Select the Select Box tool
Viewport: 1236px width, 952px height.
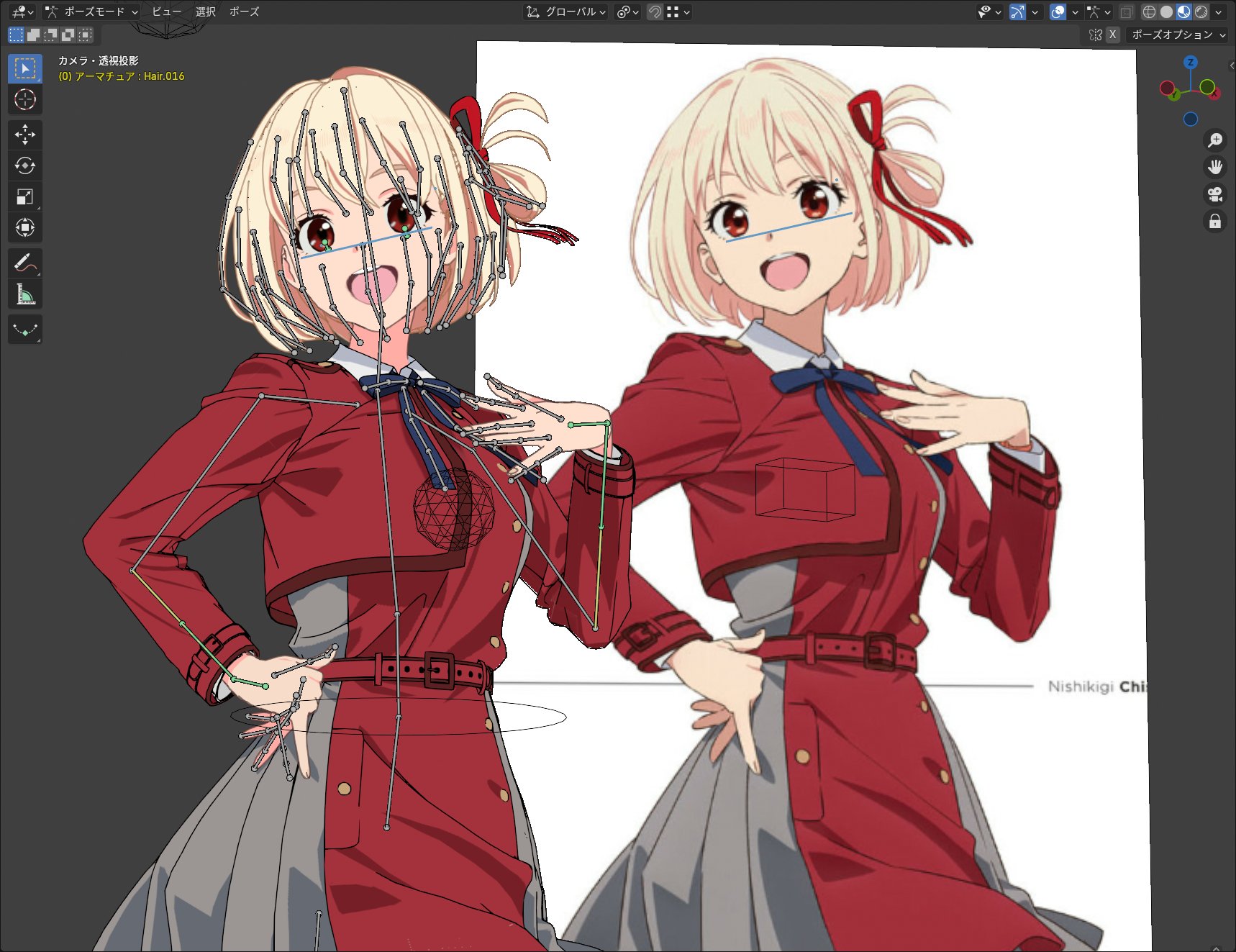pyautogui.click(x=25, y=68)
